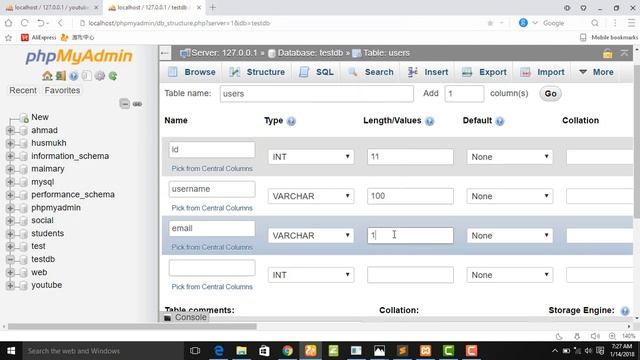Click the empty Name field in fourth row
The width and height of the screenshot is (640, 360).
(212, 268)
